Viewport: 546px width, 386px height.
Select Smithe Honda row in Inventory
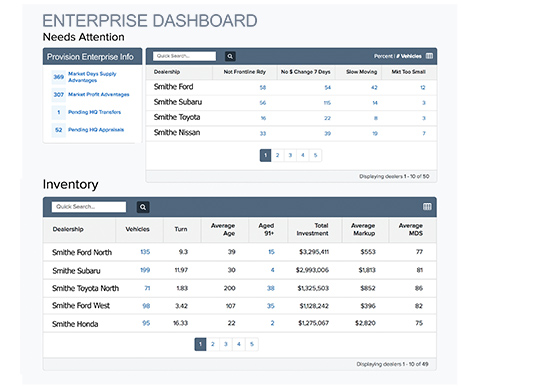coord(240,324)
